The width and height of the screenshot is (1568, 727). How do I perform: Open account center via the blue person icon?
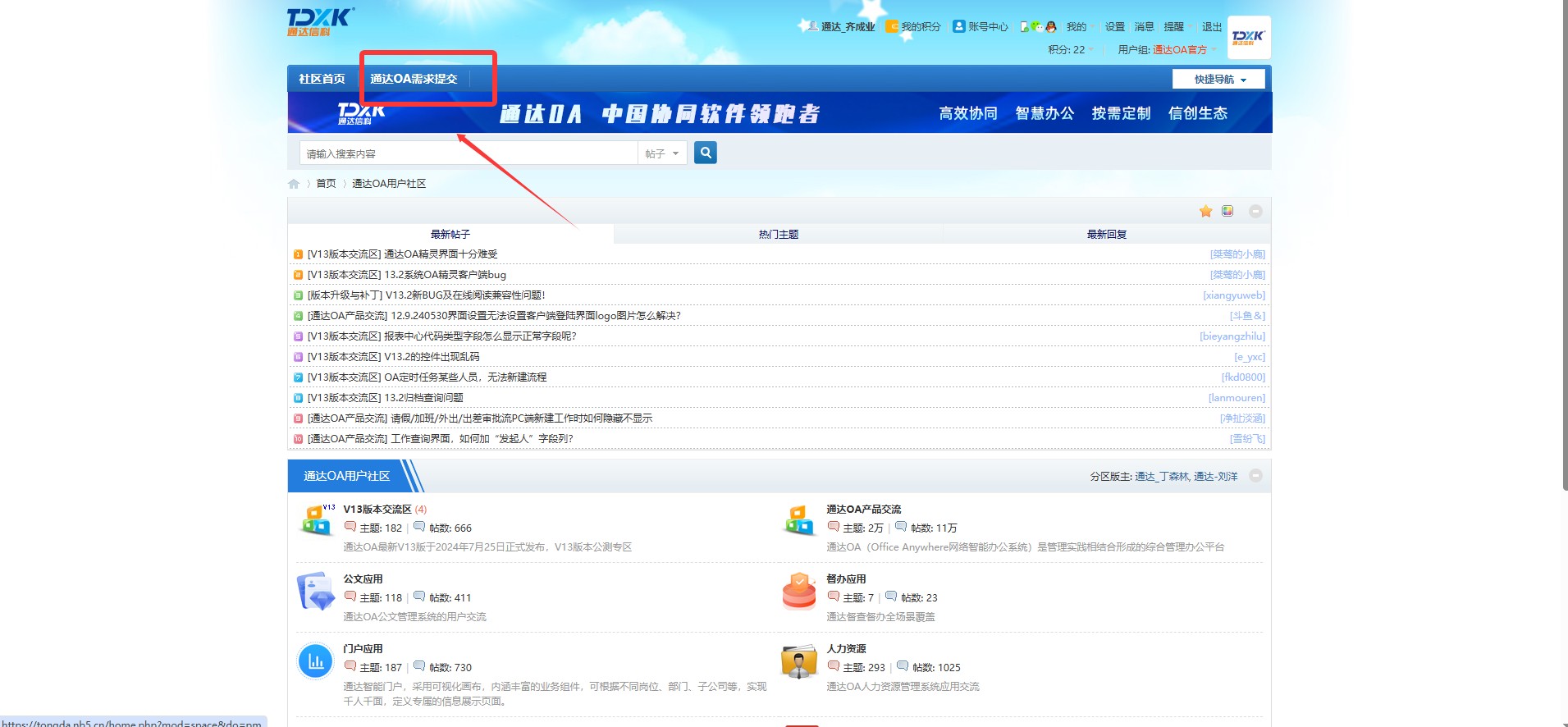tap(958, 26)
